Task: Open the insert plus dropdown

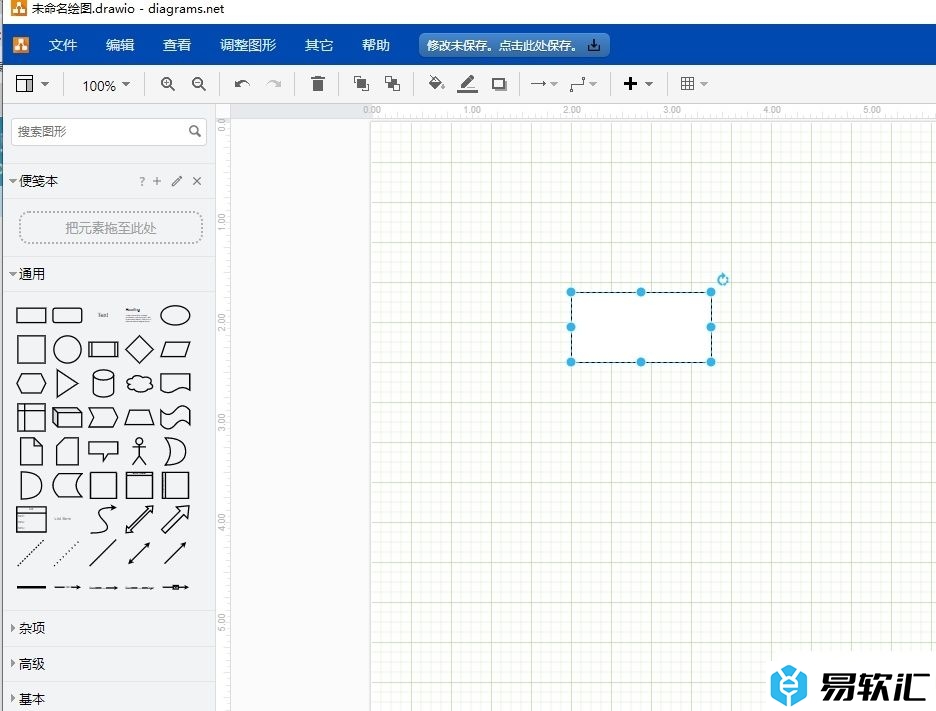Action: [x=638, y=84]
